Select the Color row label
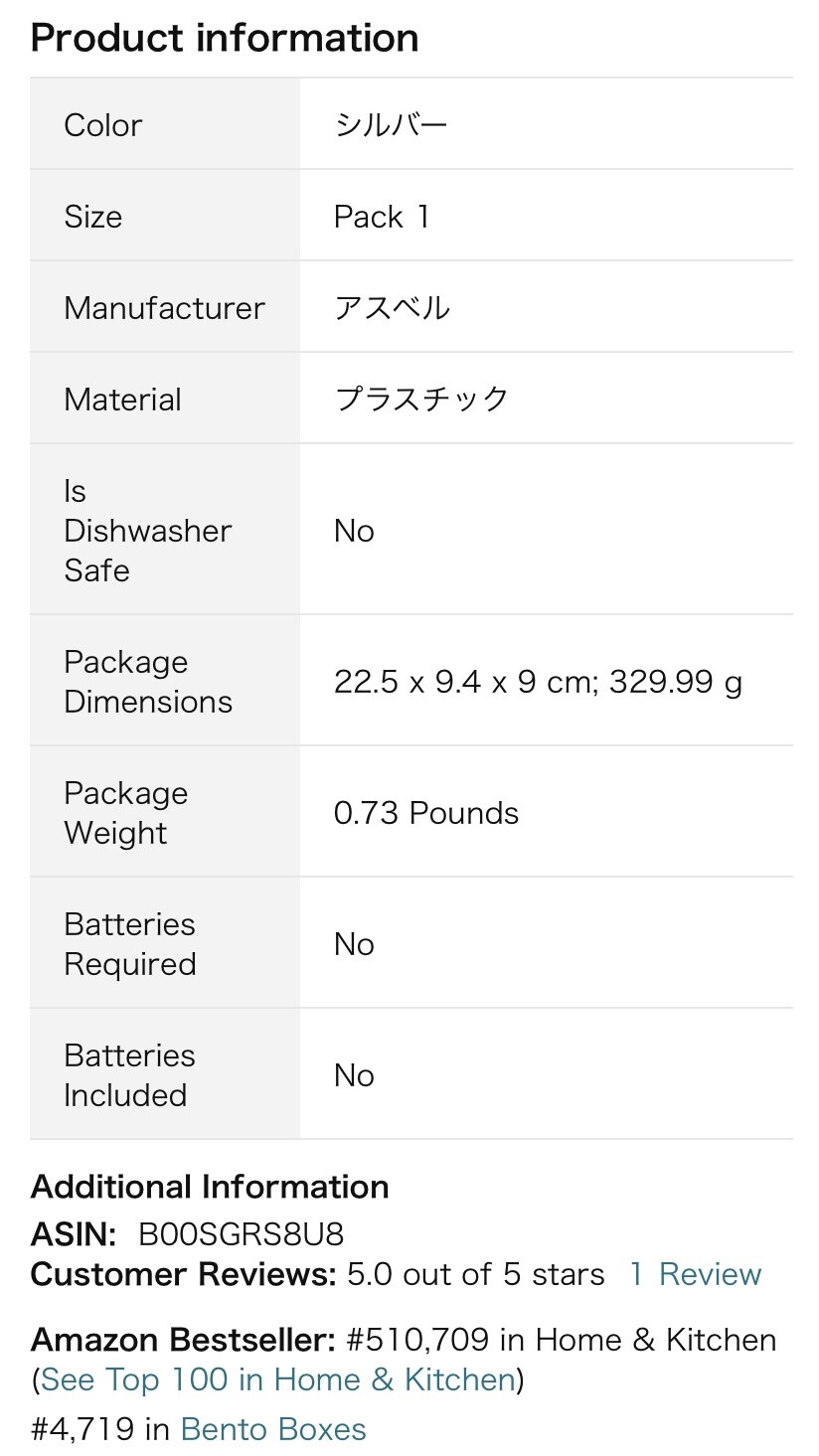This screenshot has height=1456, width=819. pos(103,125)
